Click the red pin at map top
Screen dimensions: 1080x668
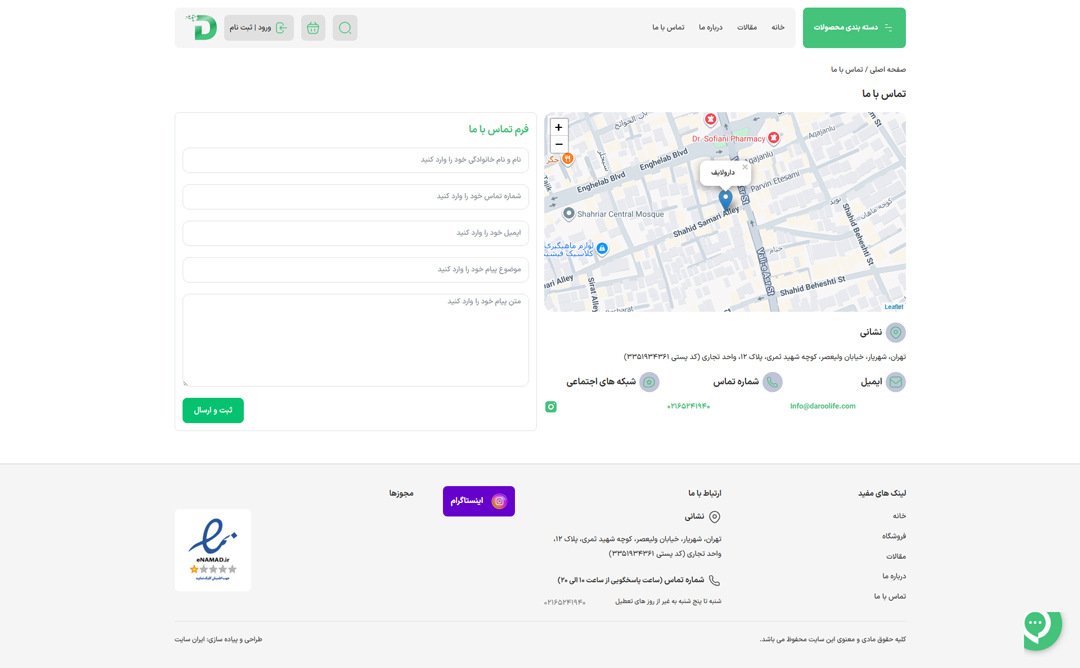coord(710,120)
